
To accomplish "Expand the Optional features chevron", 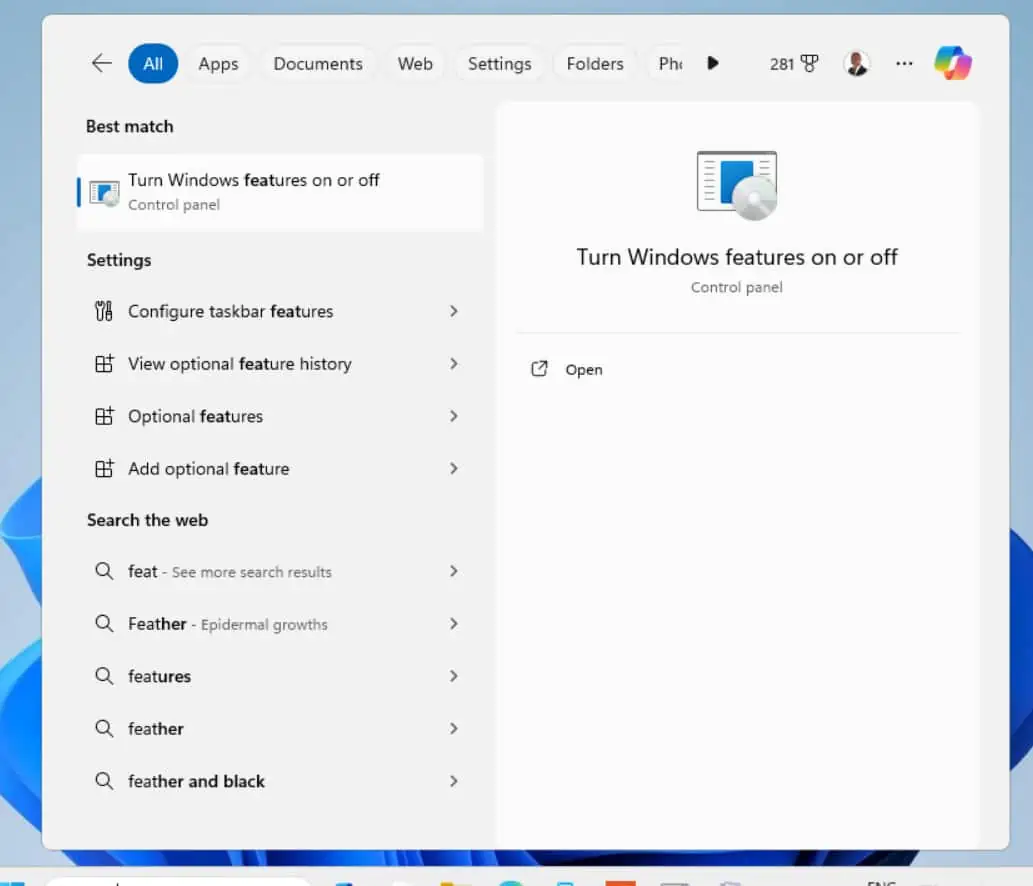I will coord(453,416).
